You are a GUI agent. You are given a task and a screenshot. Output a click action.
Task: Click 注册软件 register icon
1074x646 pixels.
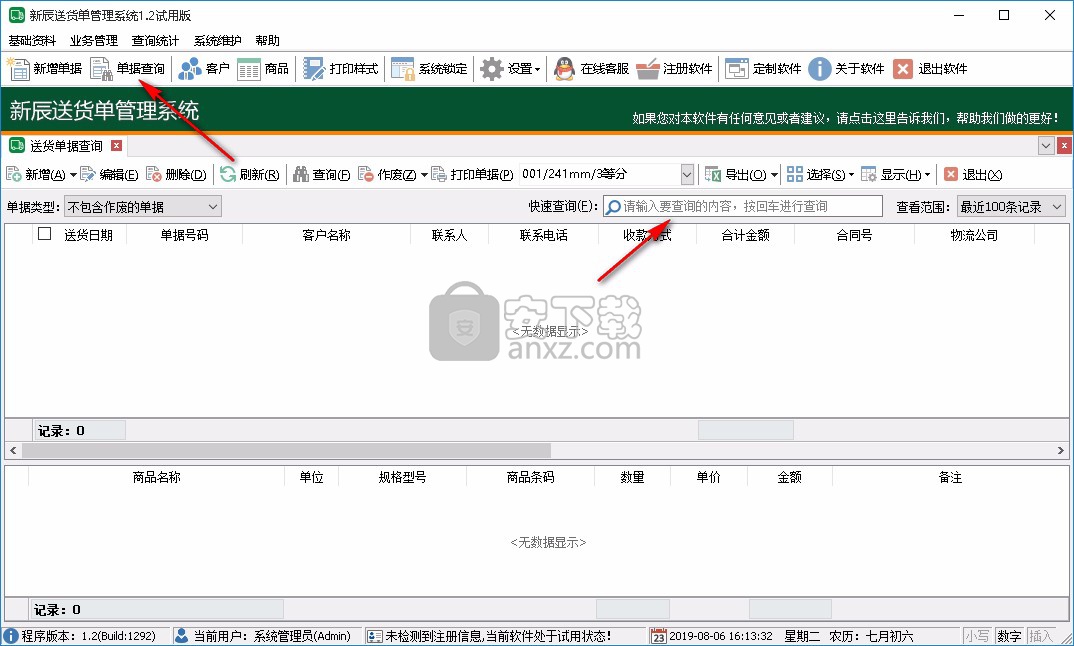(647, 69)
